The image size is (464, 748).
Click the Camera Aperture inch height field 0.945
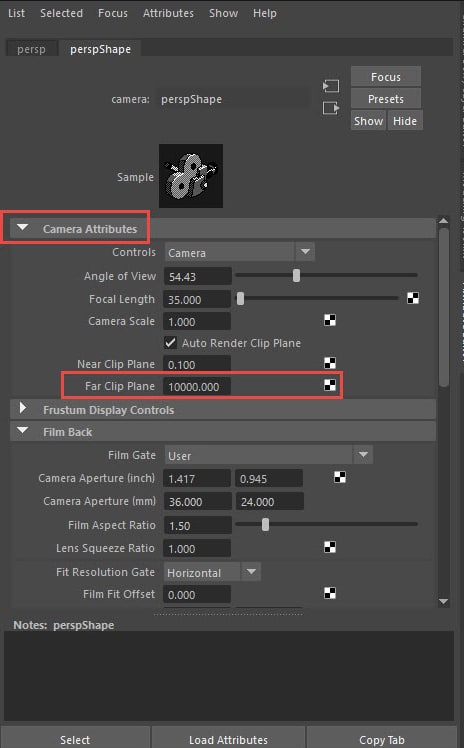pos(269,478)
